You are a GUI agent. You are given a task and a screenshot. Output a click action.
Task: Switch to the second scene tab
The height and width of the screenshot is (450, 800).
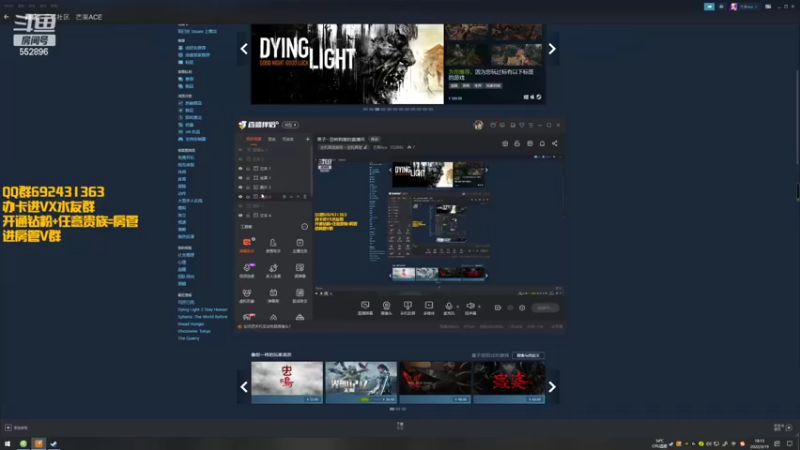coord(272,139)
